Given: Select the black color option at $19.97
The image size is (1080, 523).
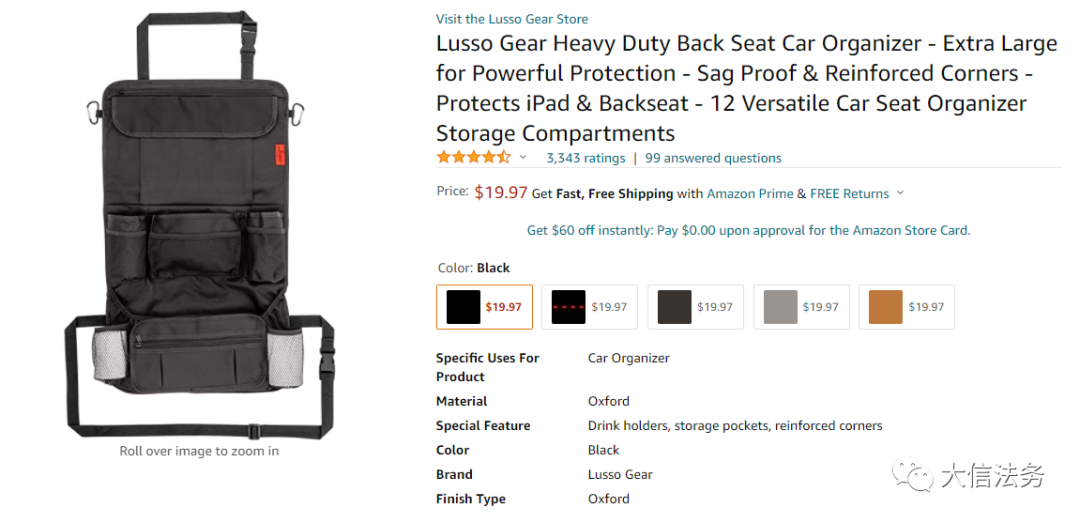Looking at the screenshot, I should (484, 307).
